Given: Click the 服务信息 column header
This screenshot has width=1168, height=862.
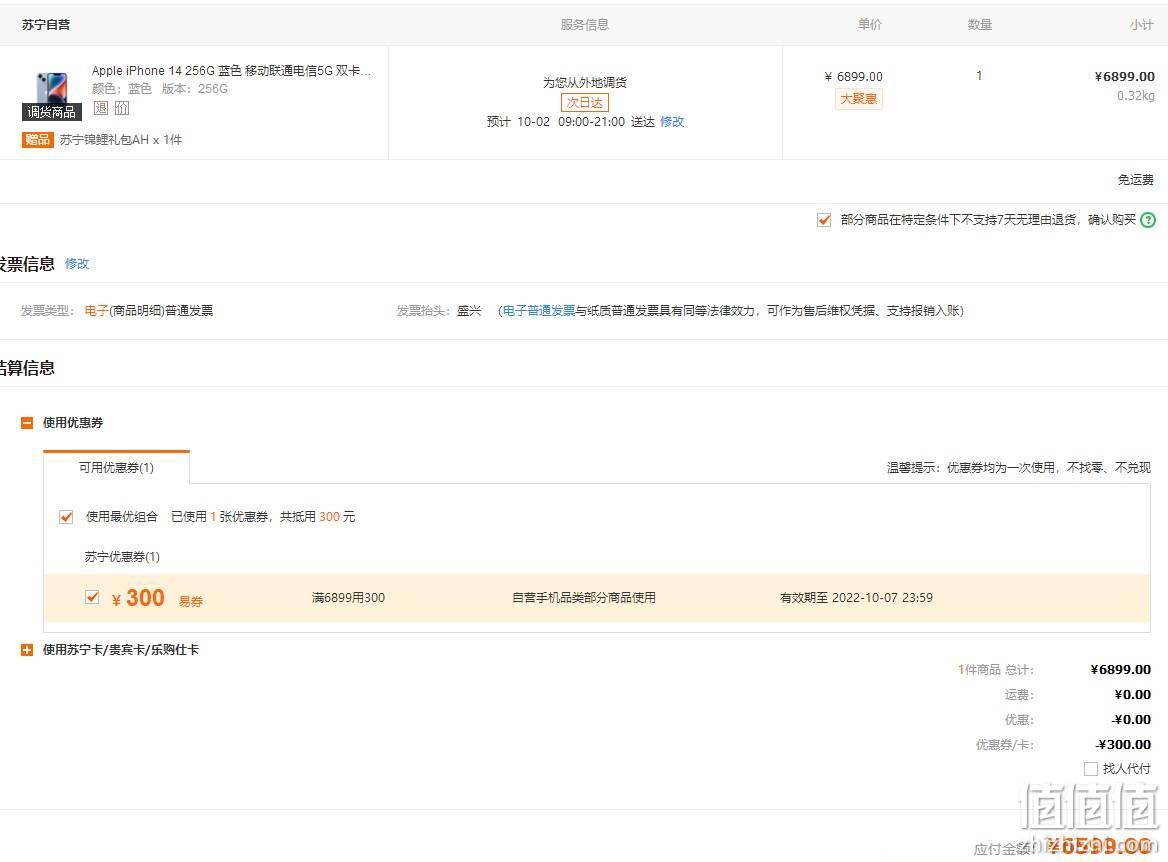Looking at the screenshot, I should coord(585,25).
